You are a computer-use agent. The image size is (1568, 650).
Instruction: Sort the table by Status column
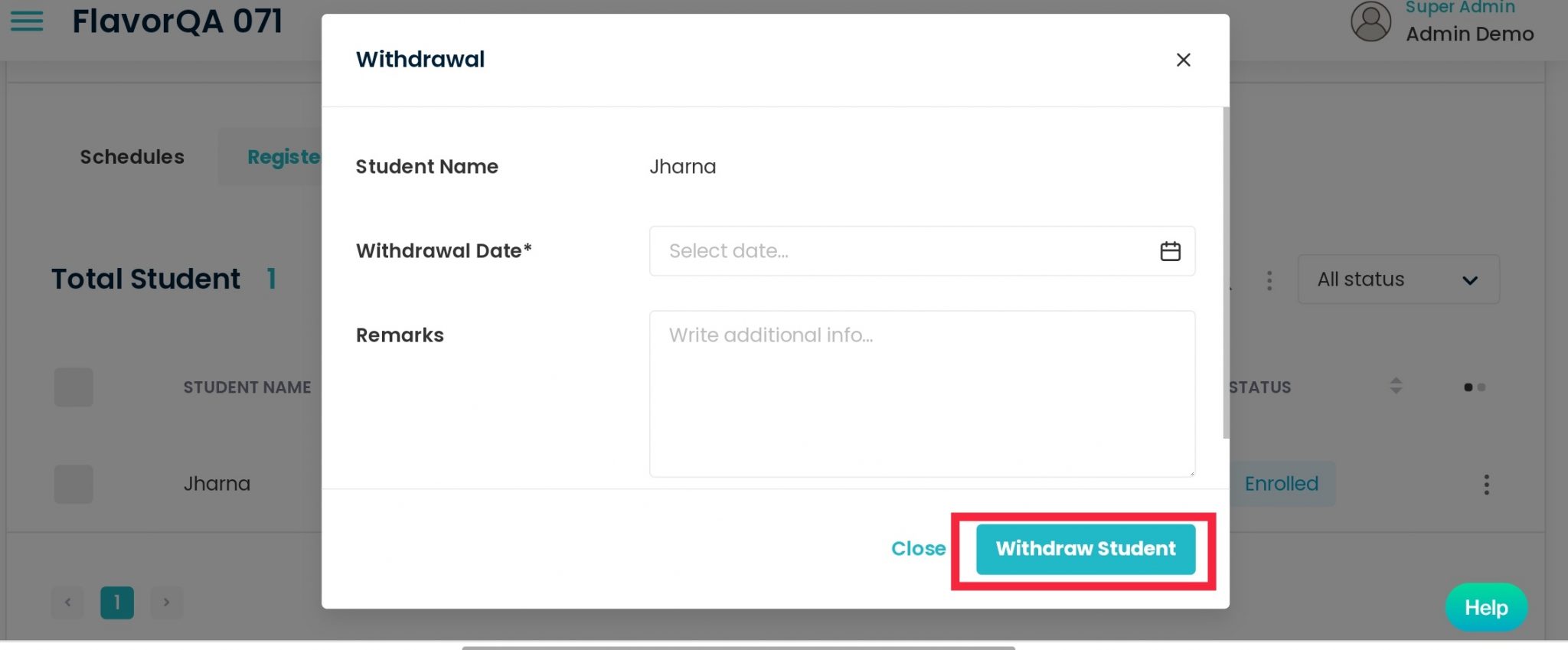point(1395,387)
